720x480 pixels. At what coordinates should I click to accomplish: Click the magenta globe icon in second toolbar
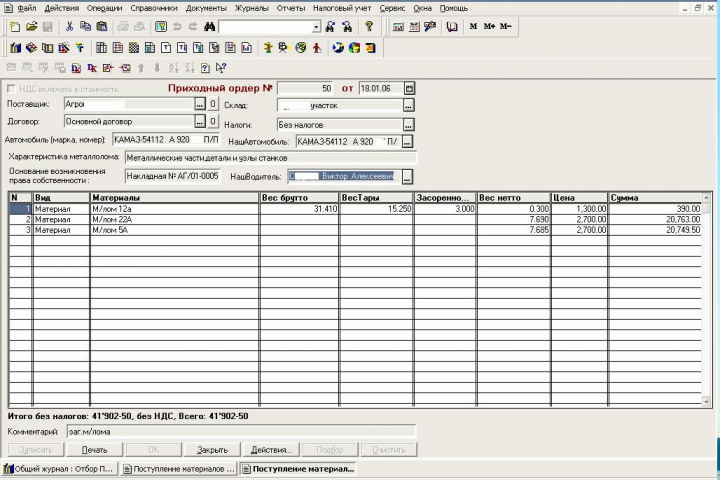[301, 47]
